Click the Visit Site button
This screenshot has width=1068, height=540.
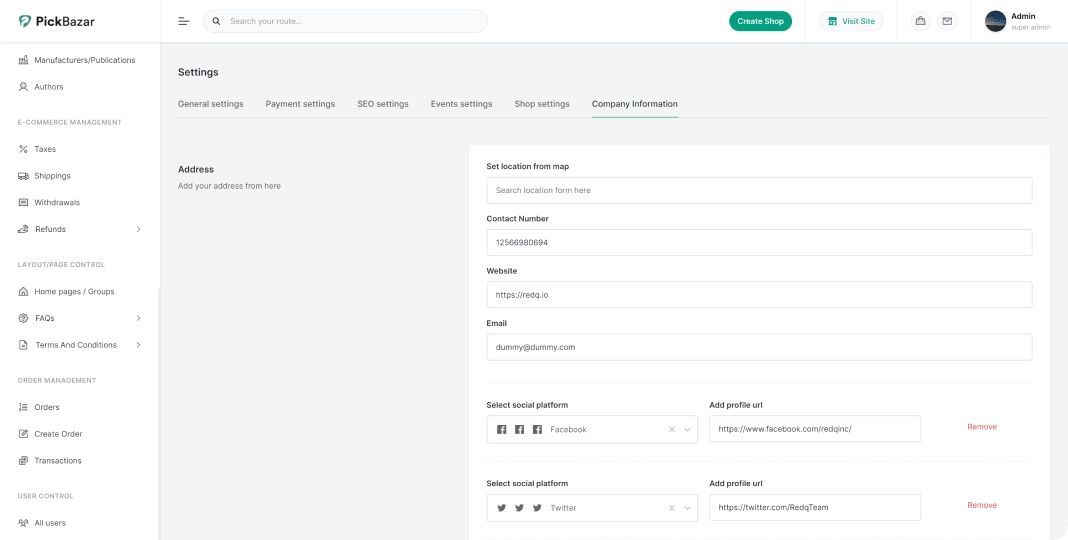(851, 21)
